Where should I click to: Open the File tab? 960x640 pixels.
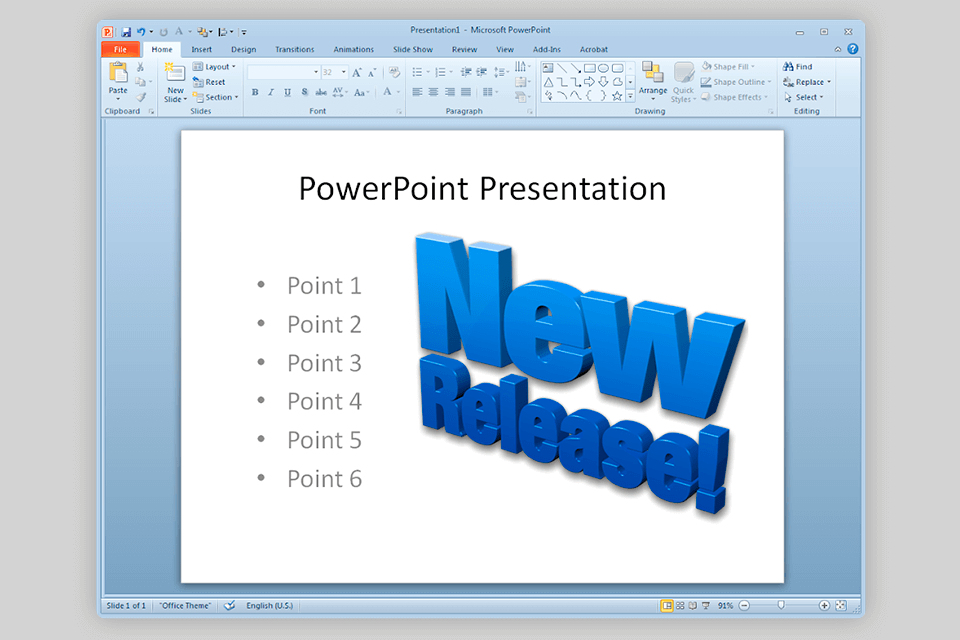click(121, 50)
